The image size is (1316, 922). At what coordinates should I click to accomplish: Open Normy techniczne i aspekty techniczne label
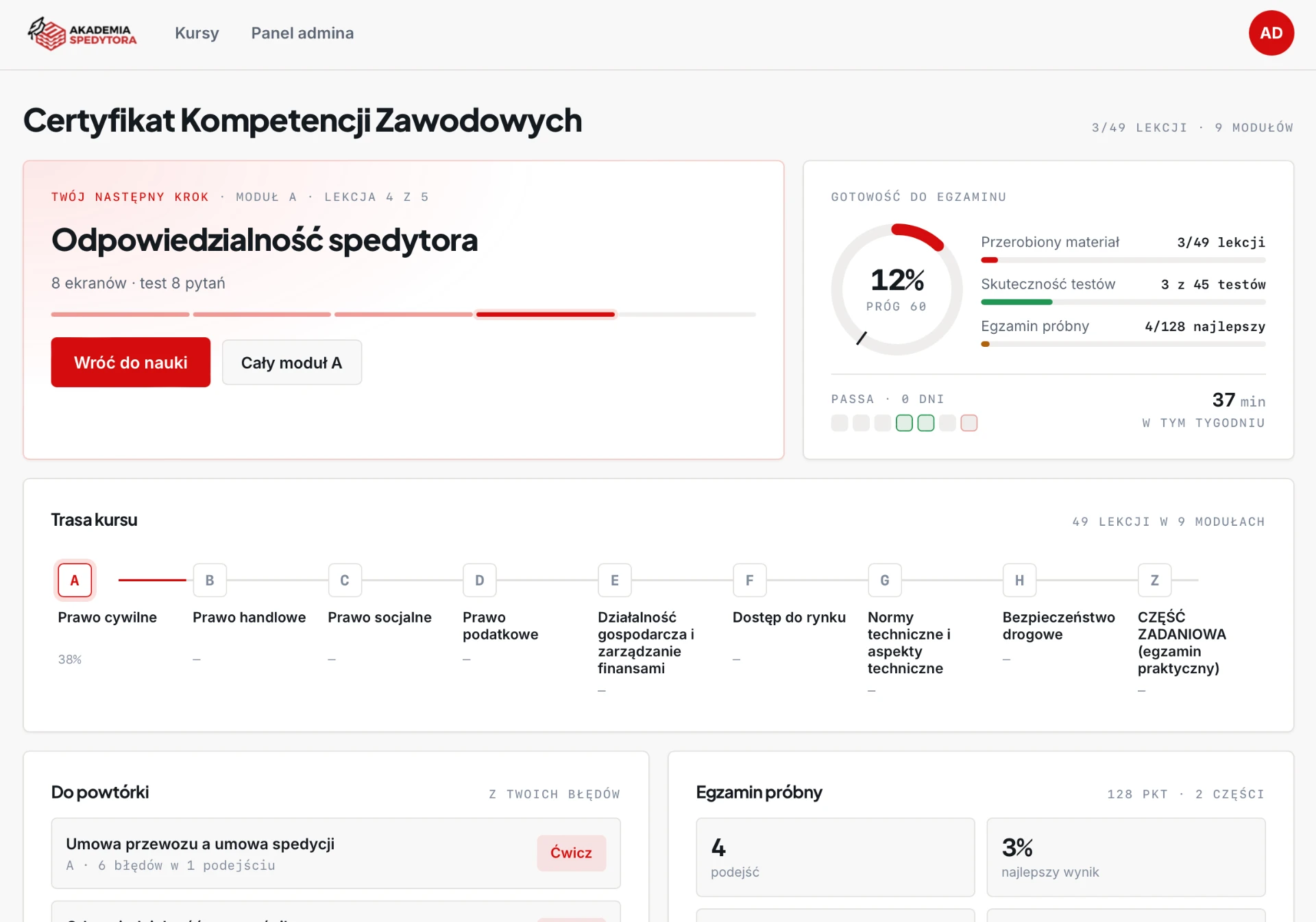tap(909, 643)
